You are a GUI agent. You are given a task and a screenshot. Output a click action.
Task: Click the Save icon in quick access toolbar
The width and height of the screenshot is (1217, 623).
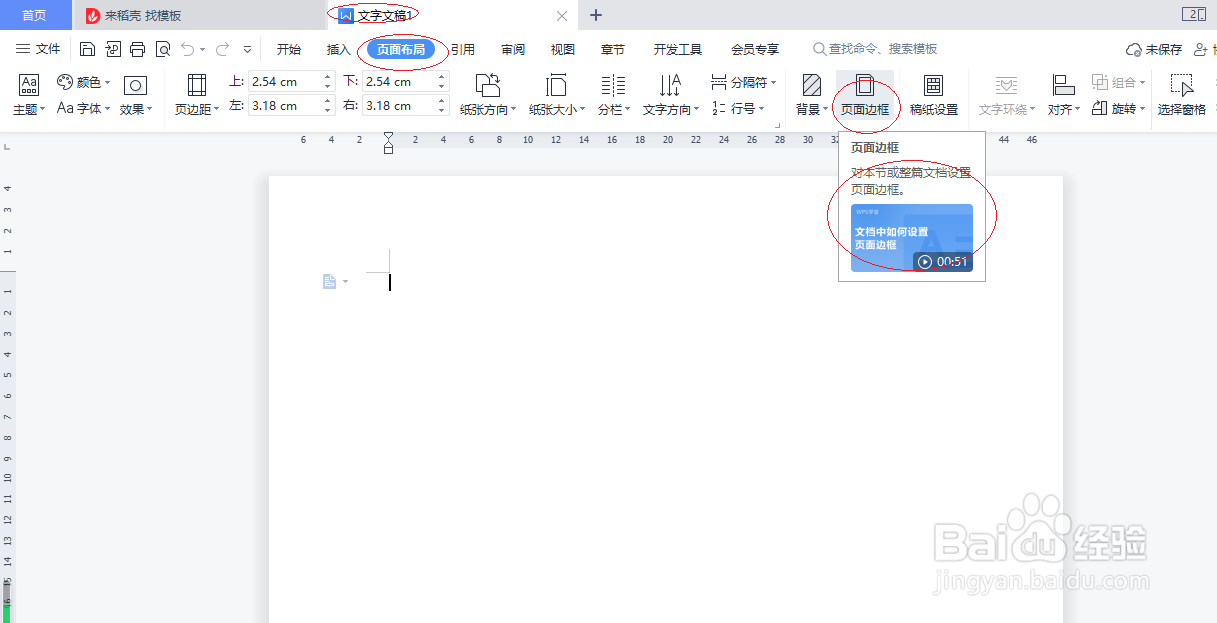pyautogui.click(x=88, y=48)
